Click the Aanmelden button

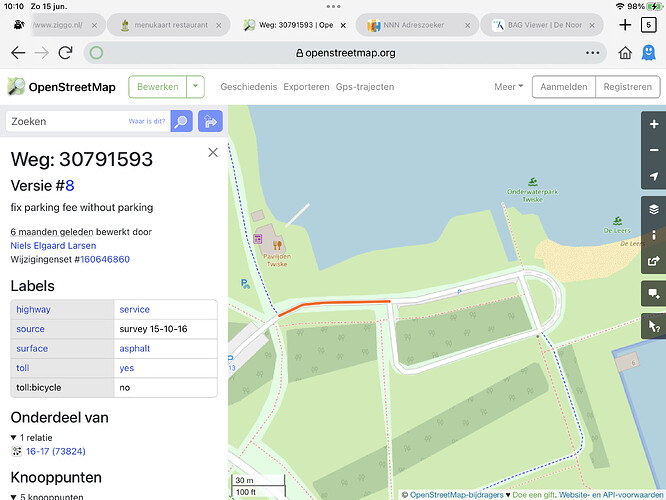pyautogui.click(x=564, y=87)
